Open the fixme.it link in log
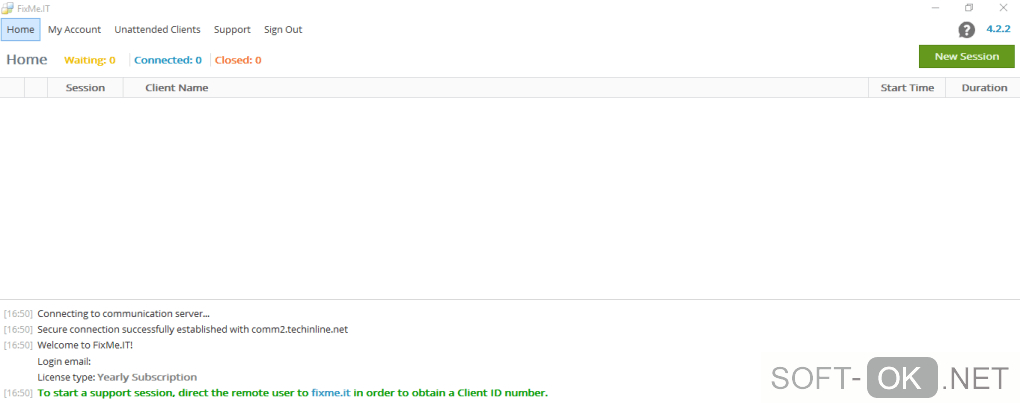The image size is (1020, 403). pos(331,393)
